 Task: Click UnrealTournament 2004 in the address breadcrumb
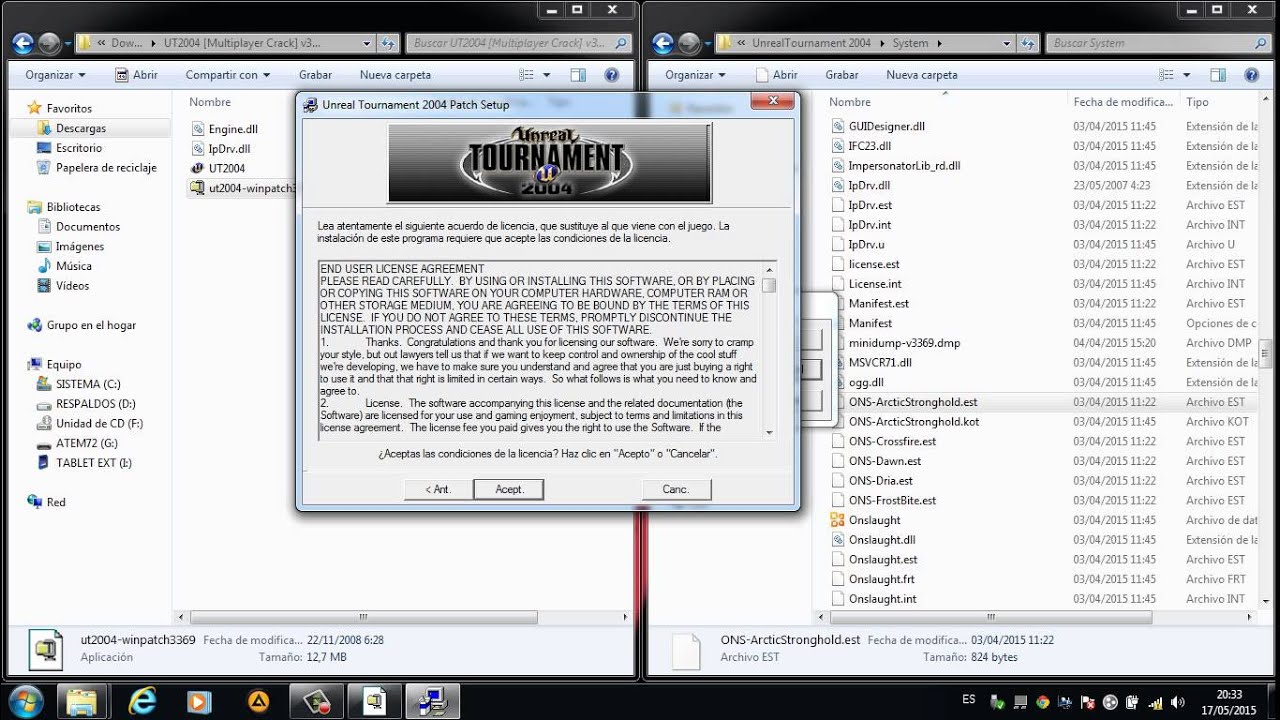pyautogui.click(x=810, y=43)
